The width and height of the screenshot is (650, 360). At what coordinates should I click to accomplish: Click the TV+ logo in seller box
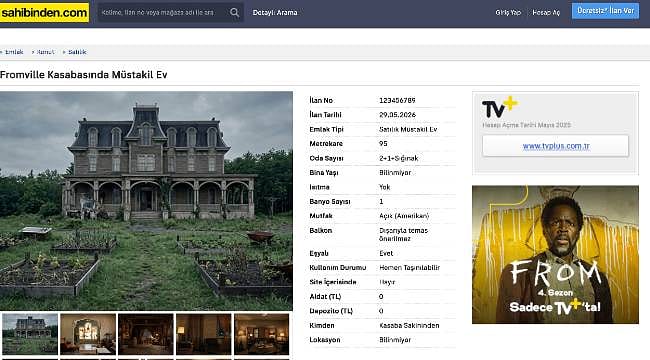(500, 107)
